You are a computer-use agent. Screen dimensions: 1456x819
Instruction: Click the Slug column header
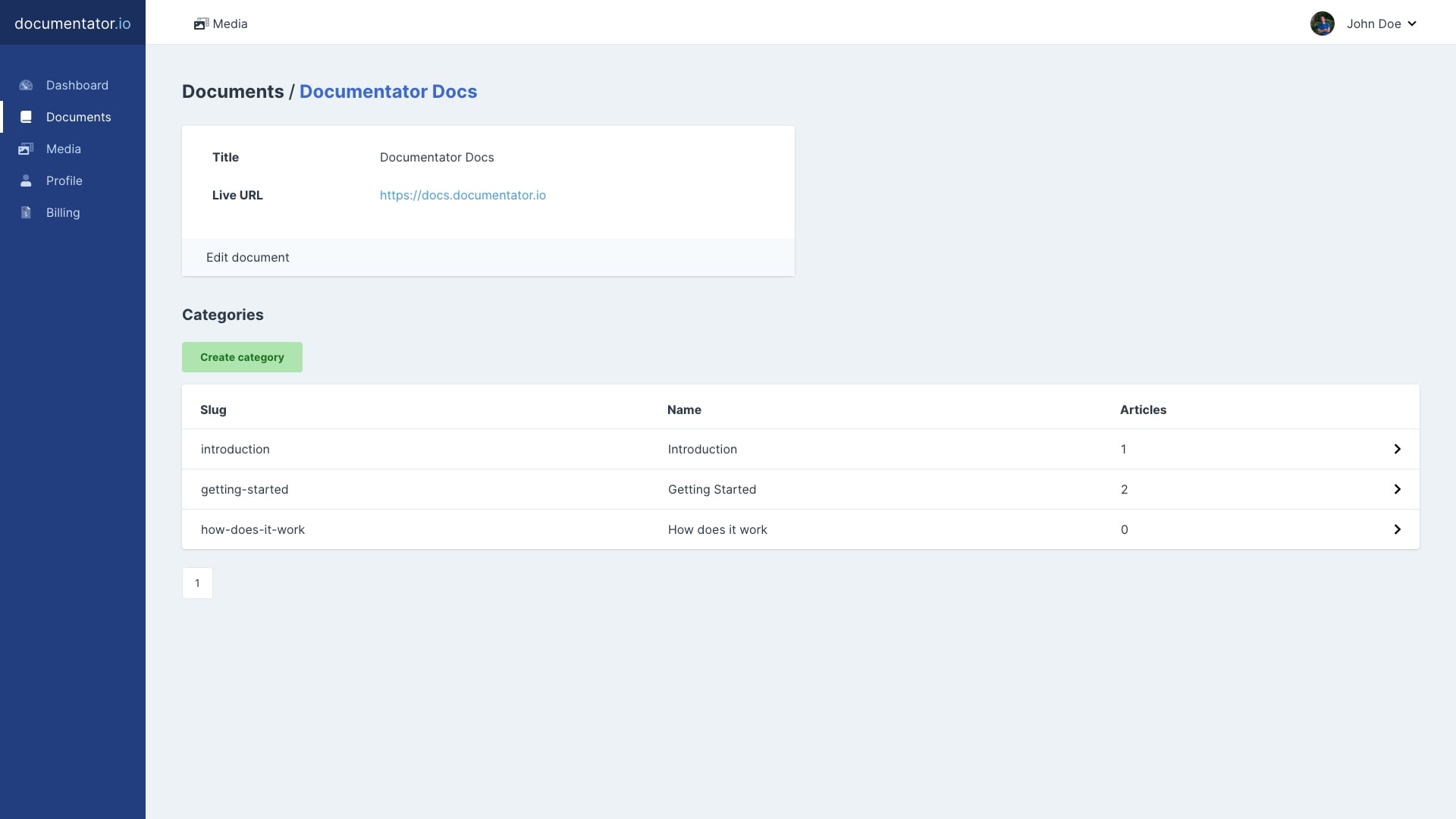coord(213,410)
